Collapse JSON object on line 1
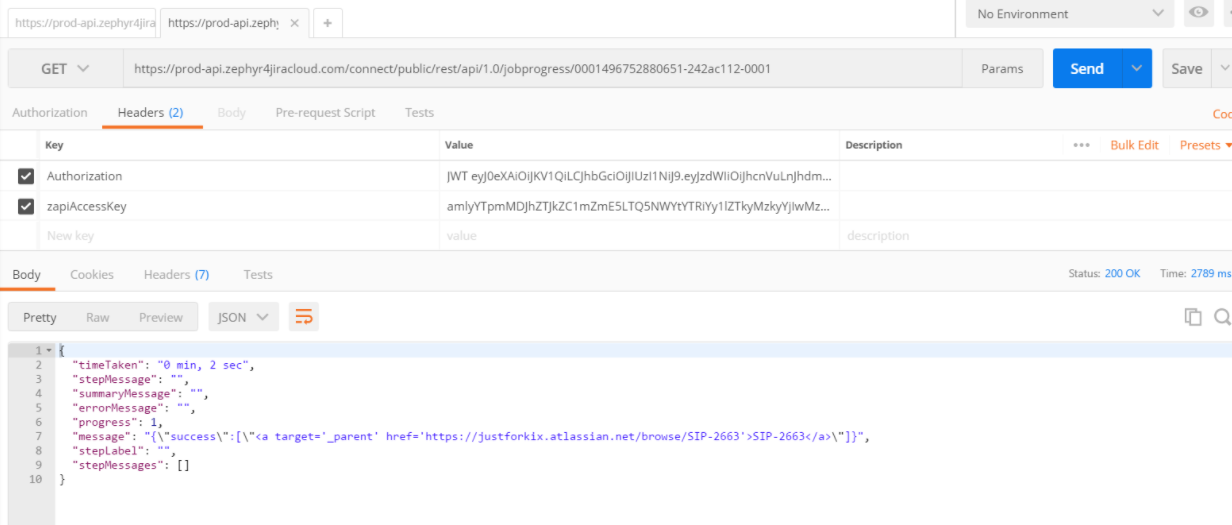 point(49,350)
